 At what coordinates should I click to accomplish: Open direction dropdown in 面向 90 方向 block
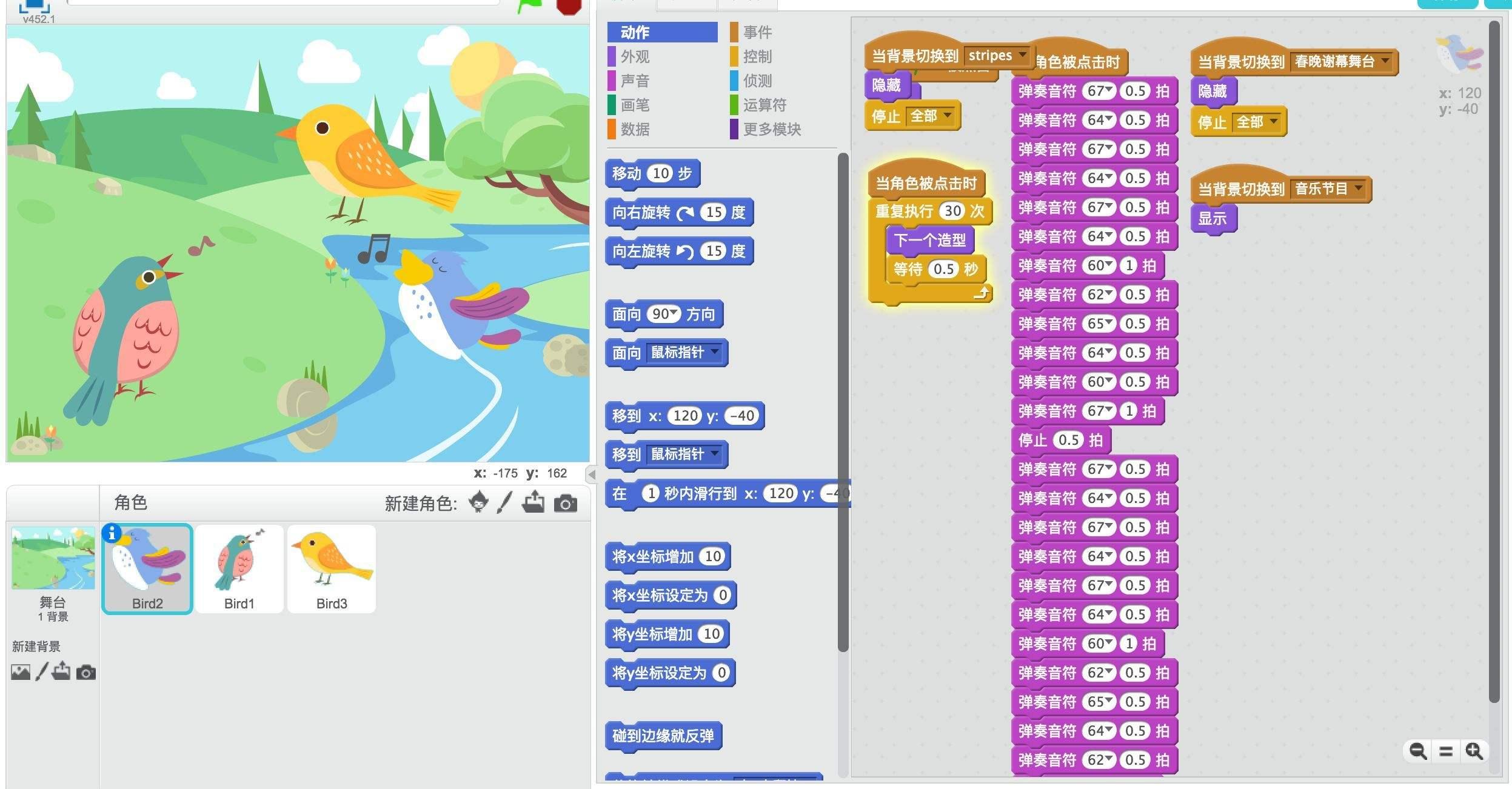(x=674, y=313)
